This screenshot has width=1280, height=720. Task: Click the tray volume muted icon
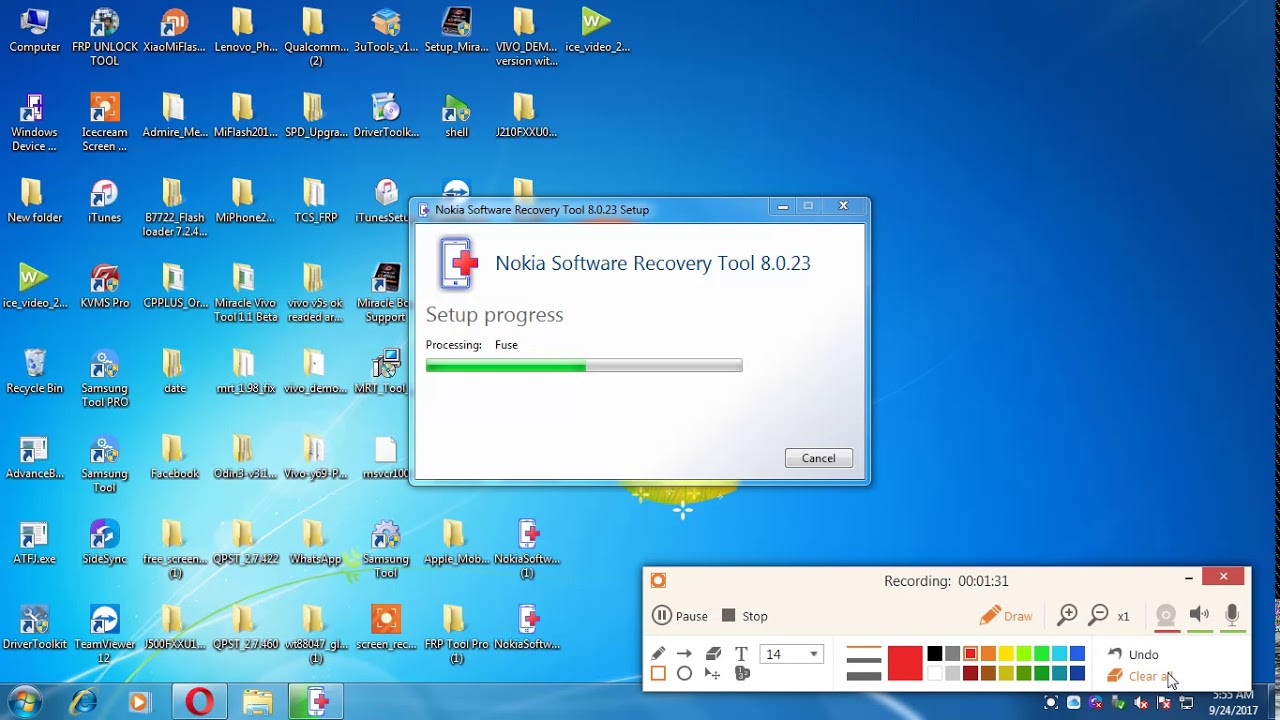1141,703
